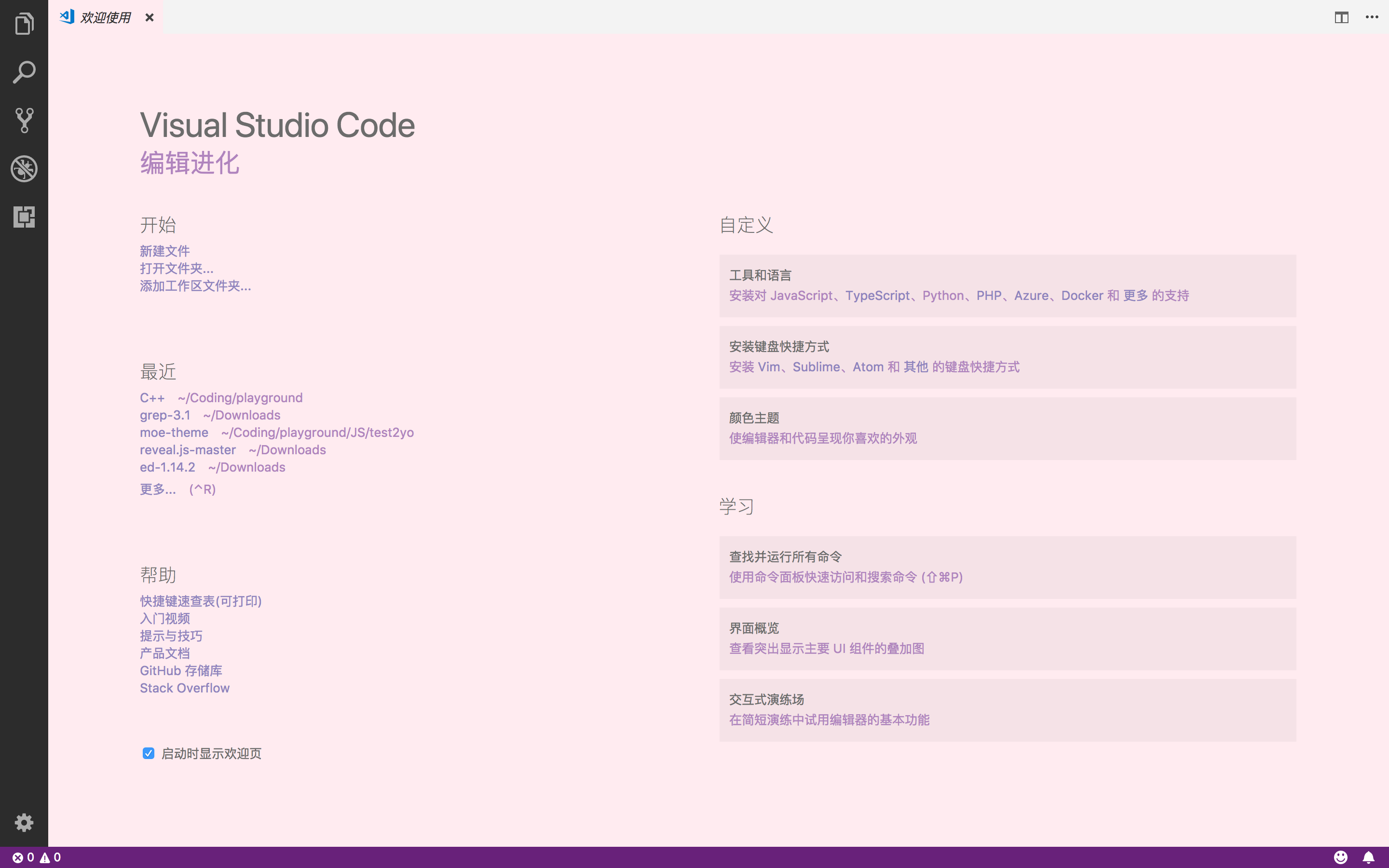1389x868 pixels.
Task: Expand 更多... recent items list
Action: (158, 489)
